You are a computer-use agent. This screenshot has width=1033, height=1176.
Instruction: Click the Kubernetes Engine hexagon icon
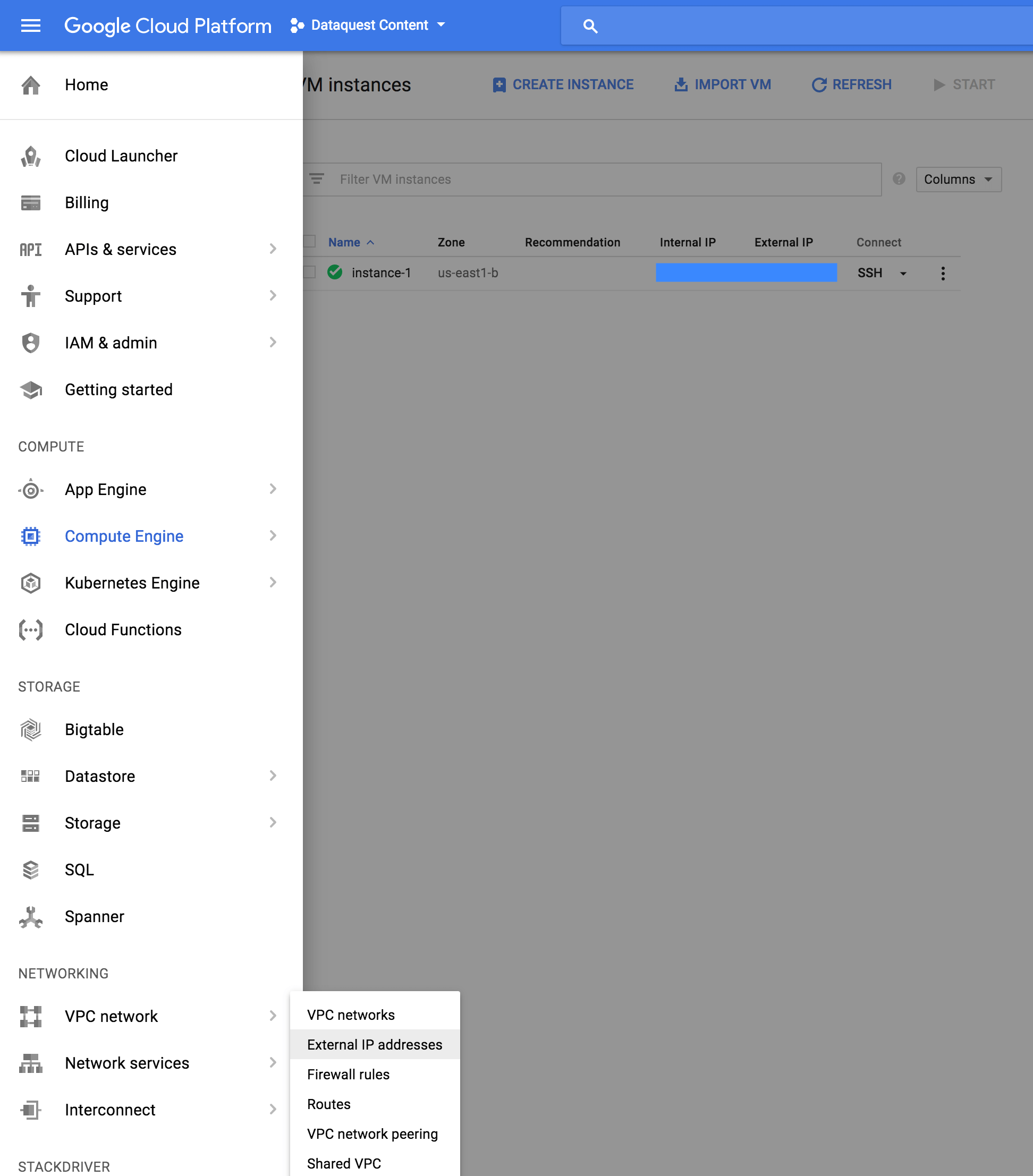point(30,583)
